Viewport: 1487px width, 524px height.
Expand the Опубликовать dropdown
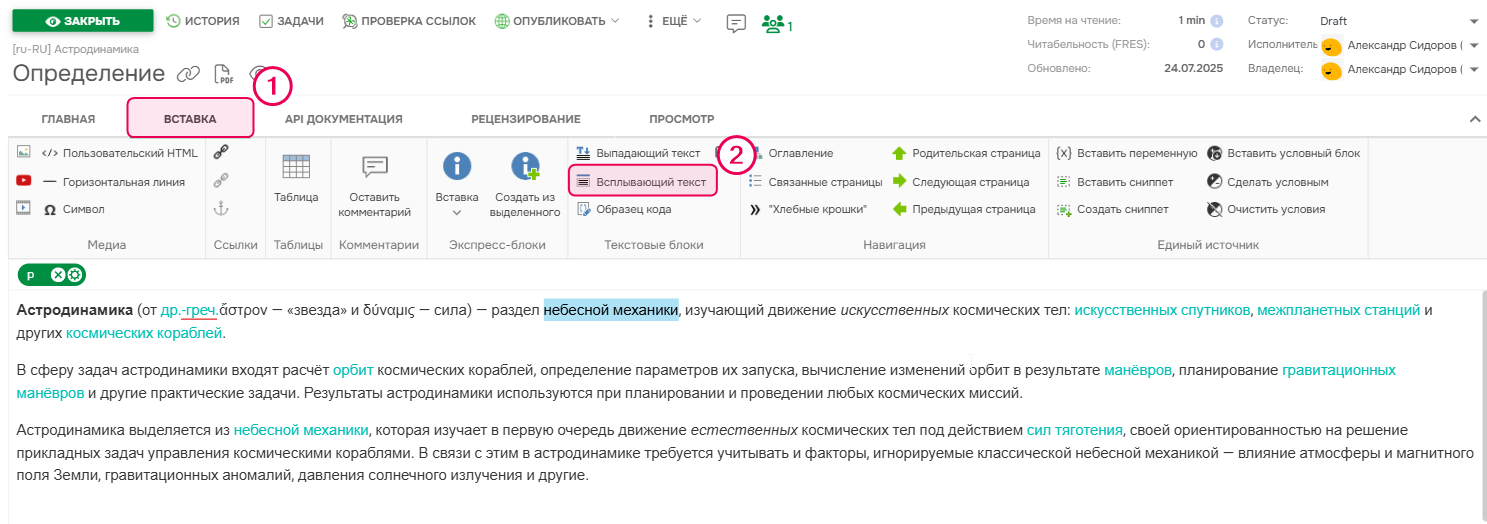click(x=558, y=20)
